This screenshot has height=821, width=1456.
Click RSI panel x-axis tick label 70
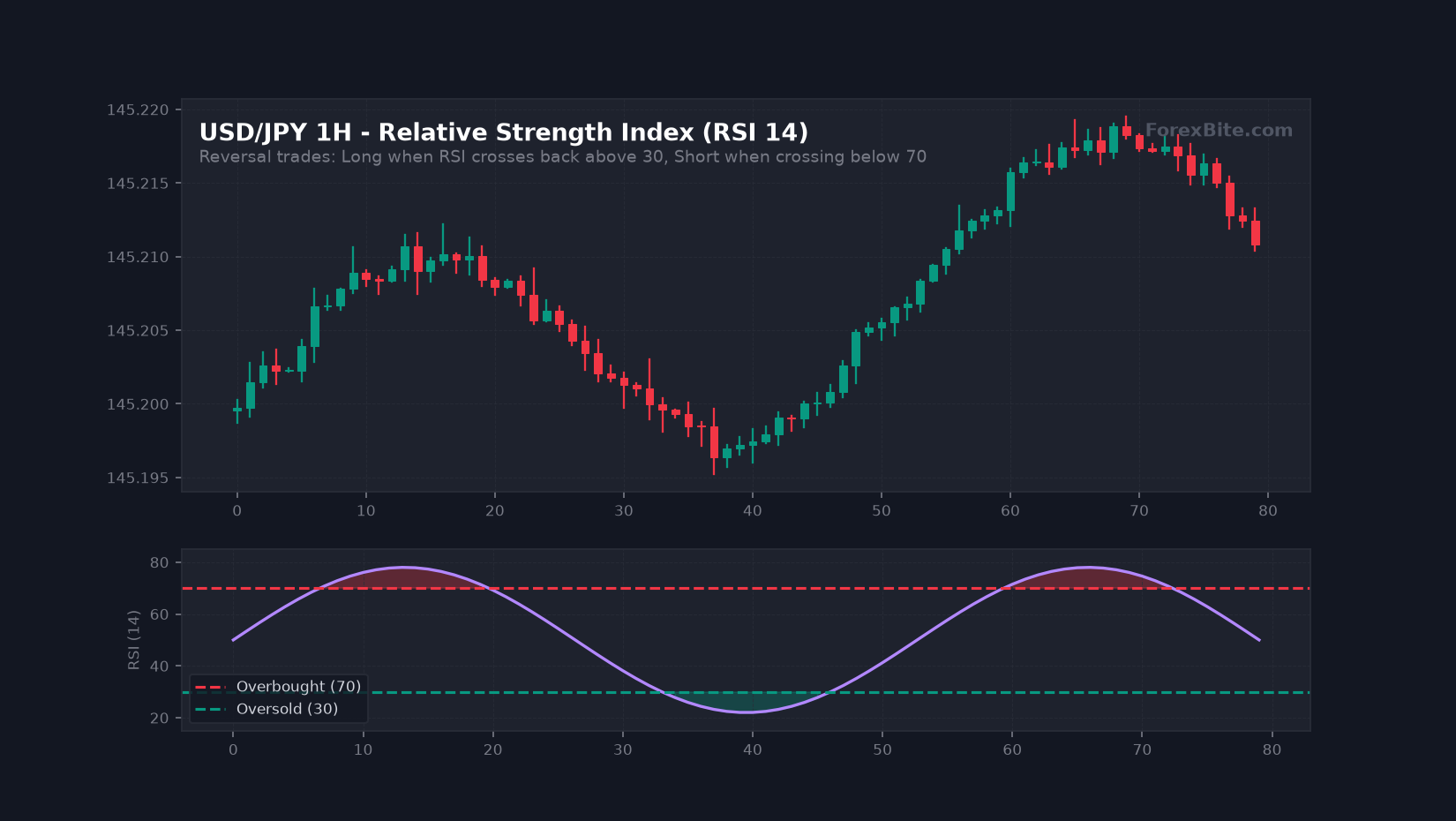(x=1142, y=750)
